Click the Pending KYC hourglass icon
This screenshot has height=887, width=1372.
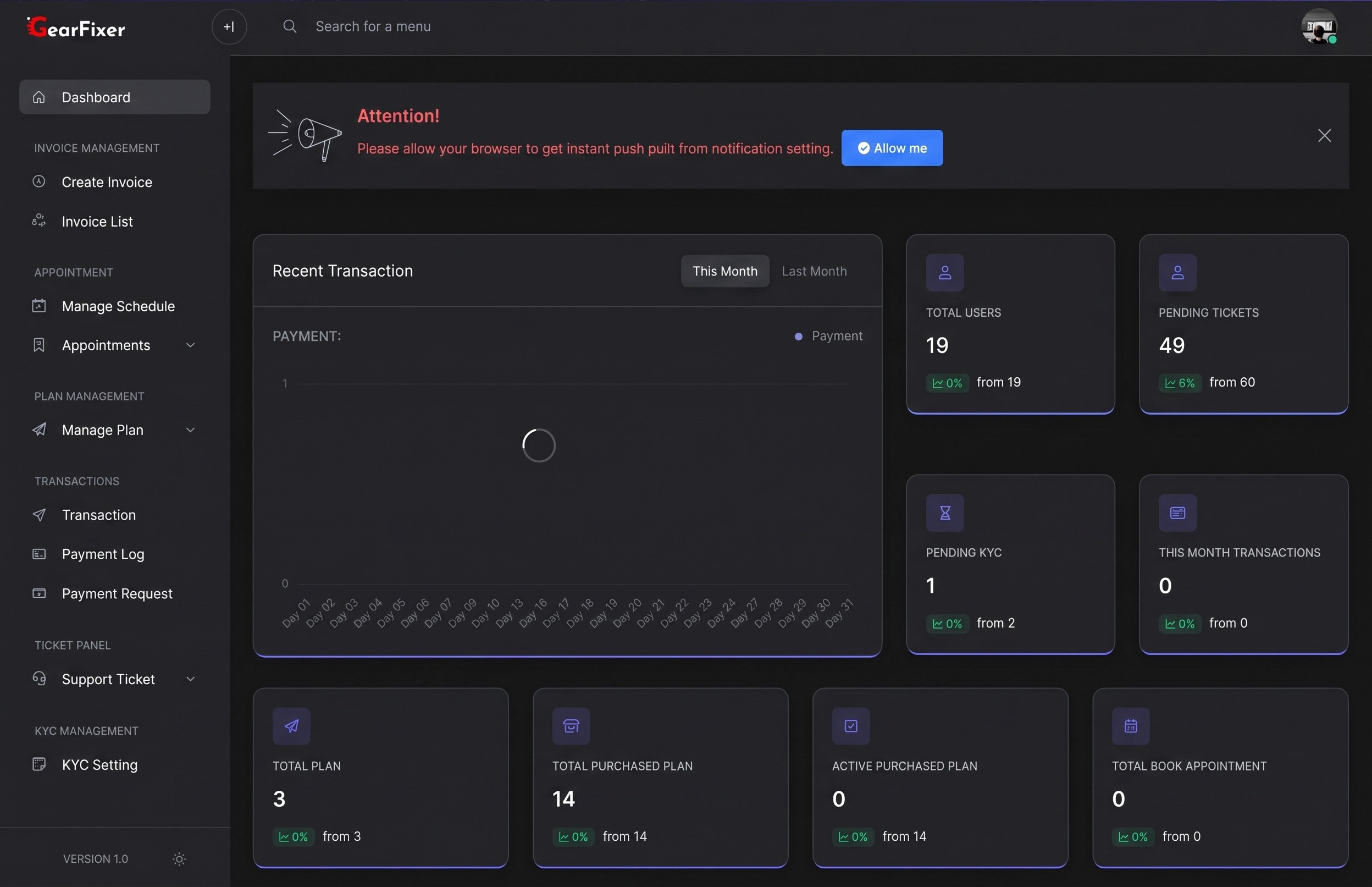pyautogui.click(x=944, y=513)
